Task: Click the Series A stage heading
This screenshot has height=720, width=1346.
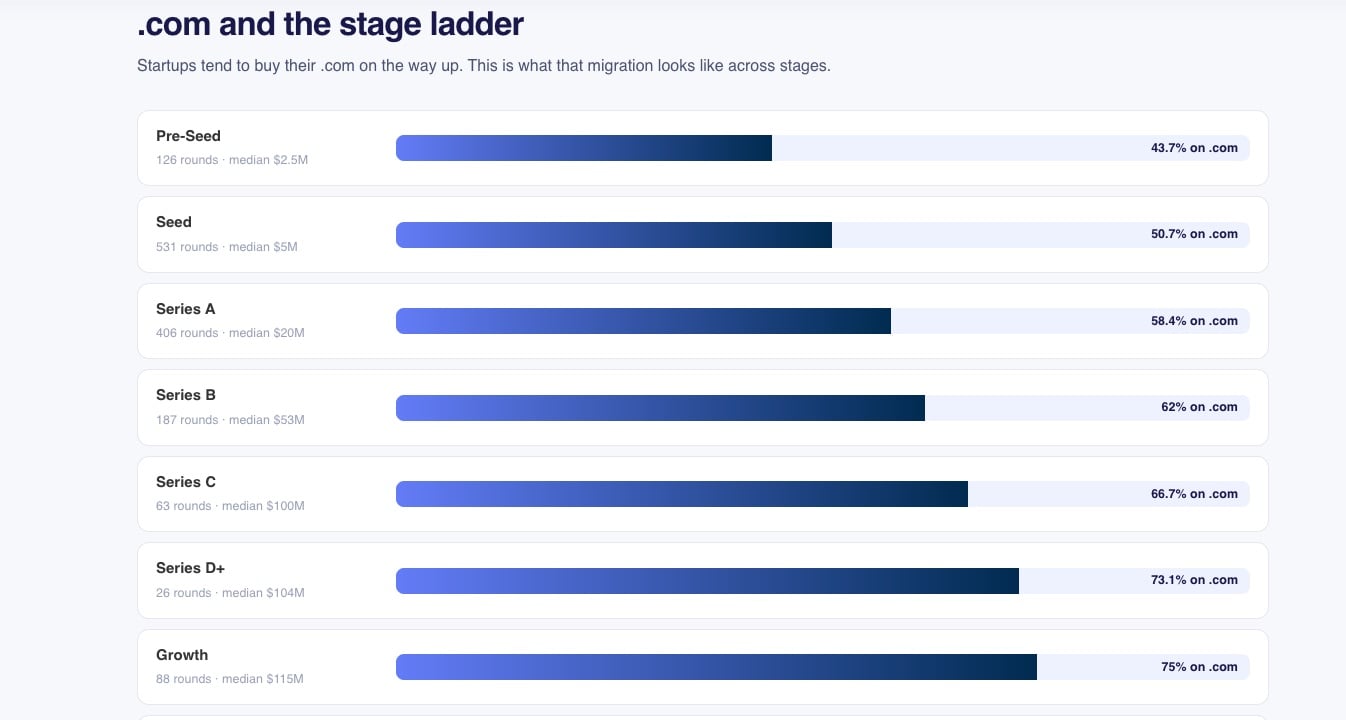Action: coord(186,309)
